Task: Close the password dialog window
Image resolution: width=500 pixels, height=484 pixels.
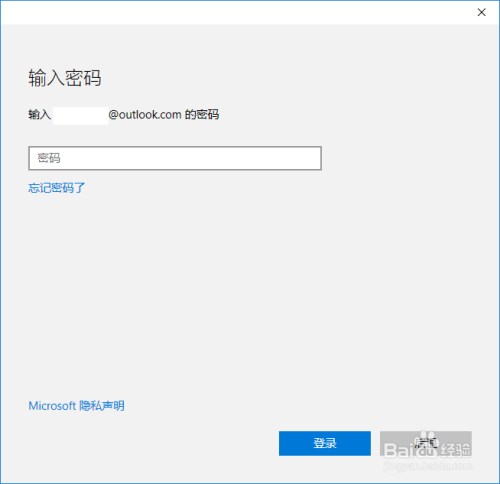Action: [481, 12]
